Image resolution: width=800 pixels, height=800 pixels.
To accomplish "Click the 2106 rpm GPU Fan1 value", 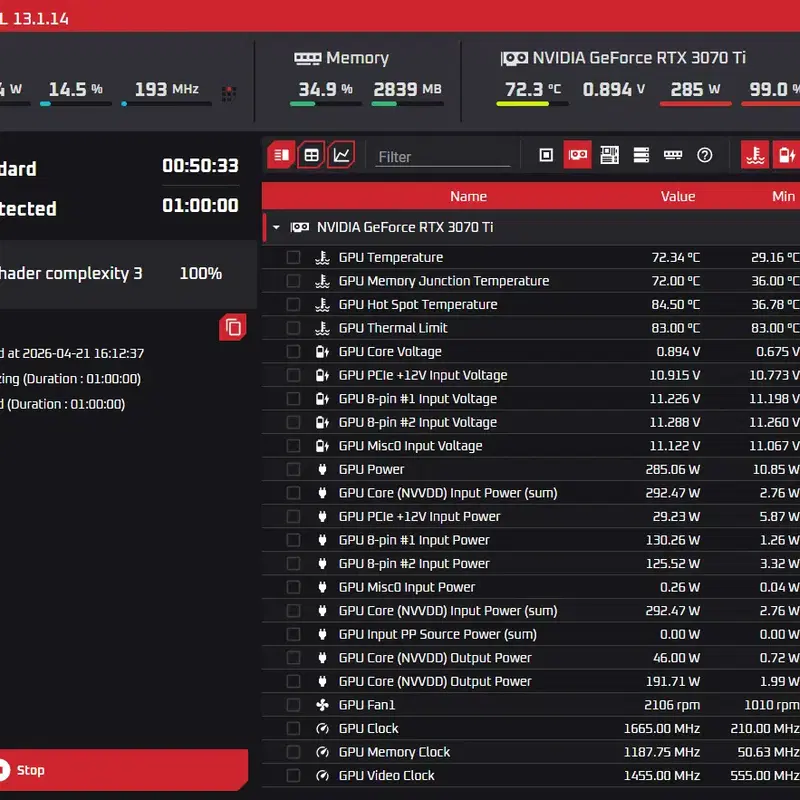I will [x=672, y=705].
